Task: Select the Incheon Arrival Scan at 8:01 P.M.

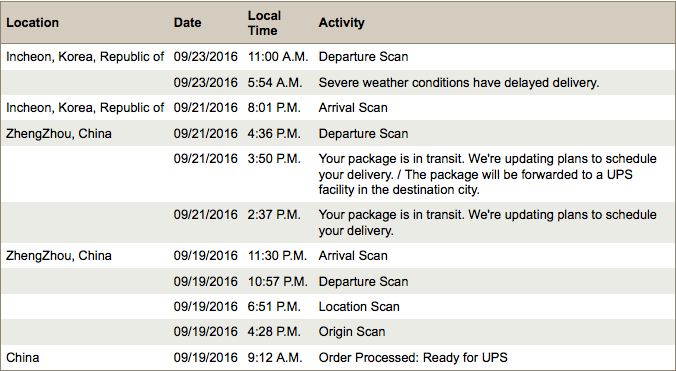Action: click(x=353, y=107)
